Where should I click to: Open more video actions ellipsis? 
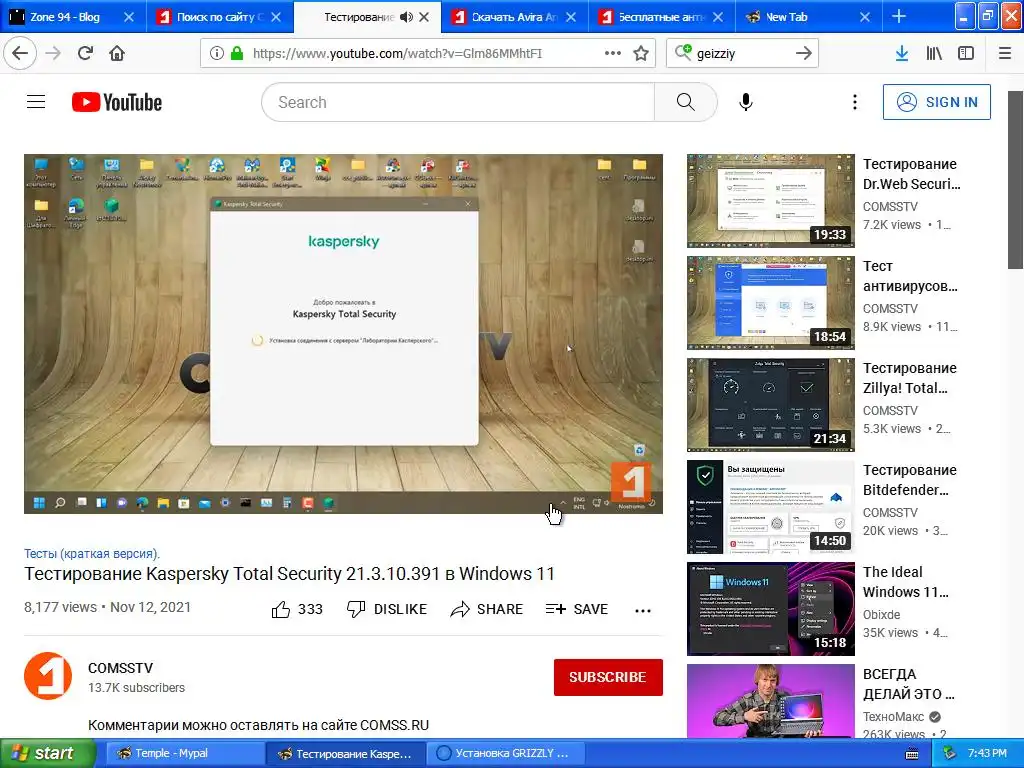click(x=643, y=611)
